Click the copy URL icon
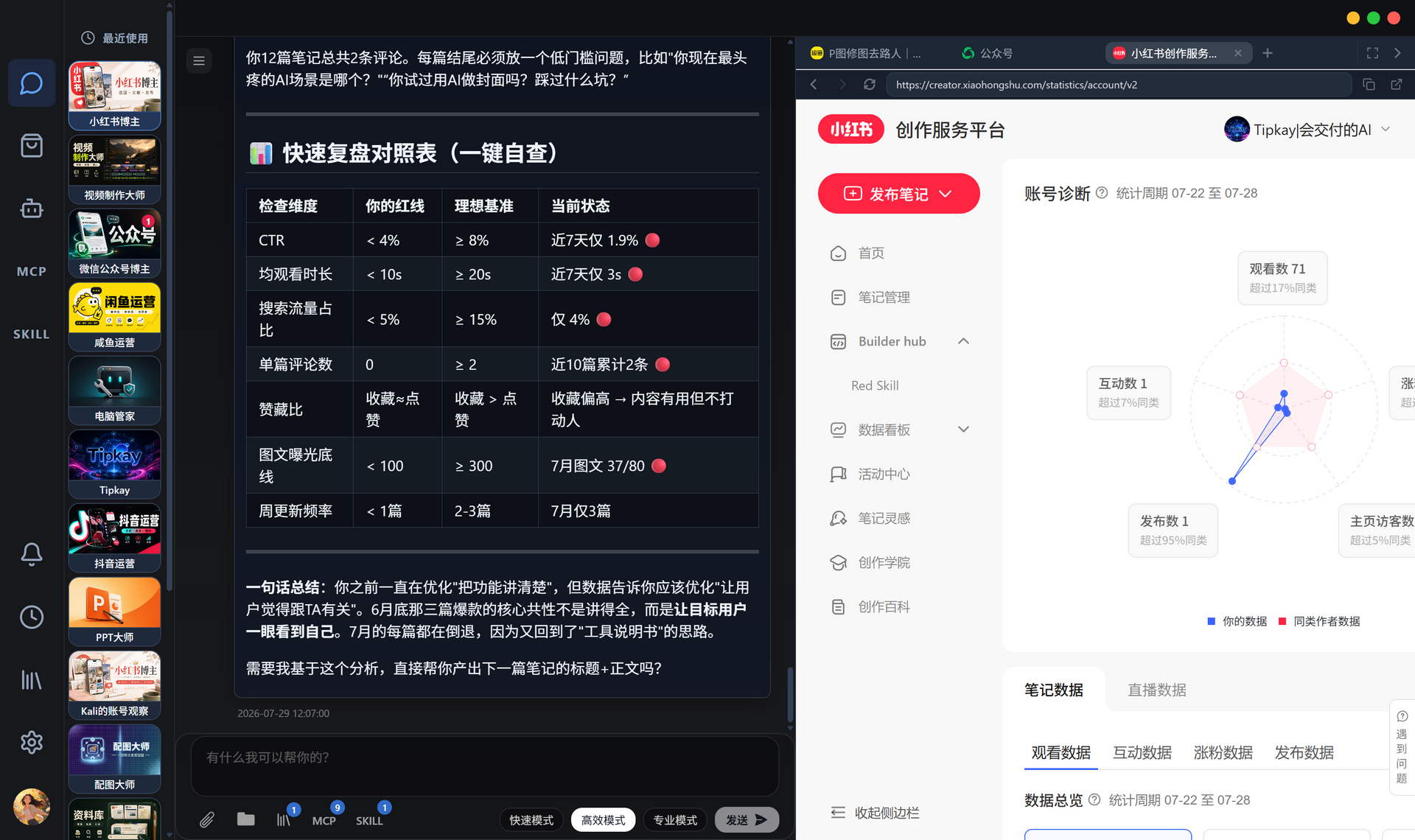Image resolution: width=1415 pixels, height=840 pixels. click(1369, 85)
